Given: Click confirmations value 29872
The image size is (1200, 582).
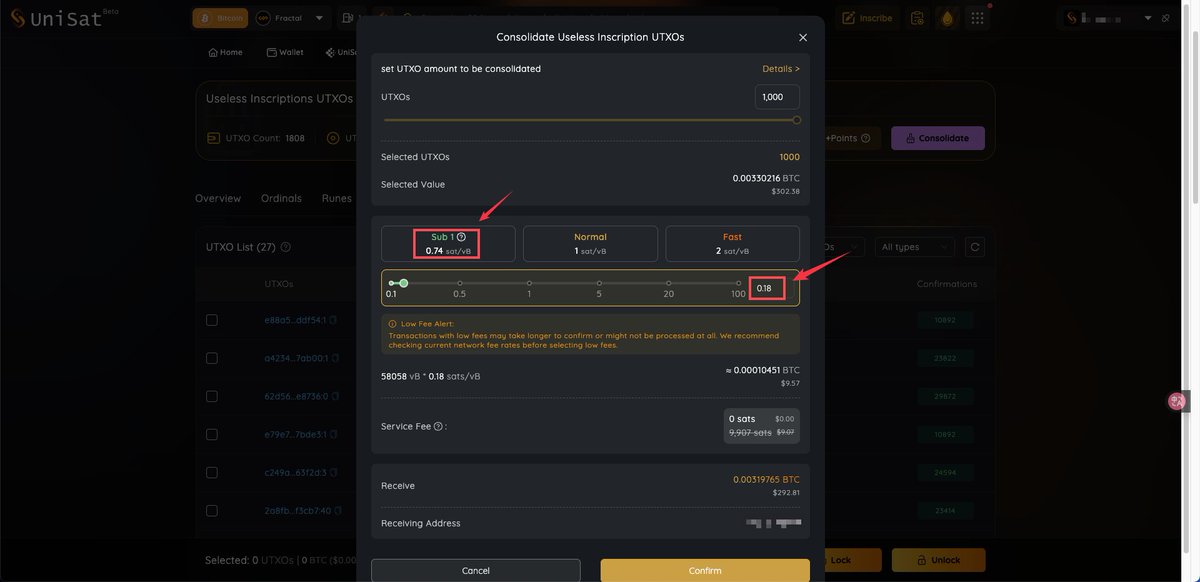Looking at the screenshot, I should point(943,396).
